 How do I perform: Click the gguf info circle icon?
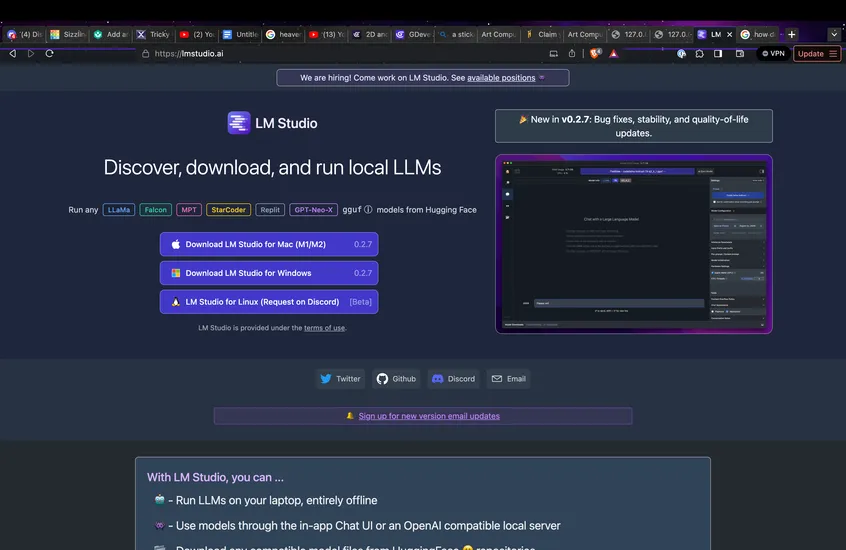pos(368,210)
